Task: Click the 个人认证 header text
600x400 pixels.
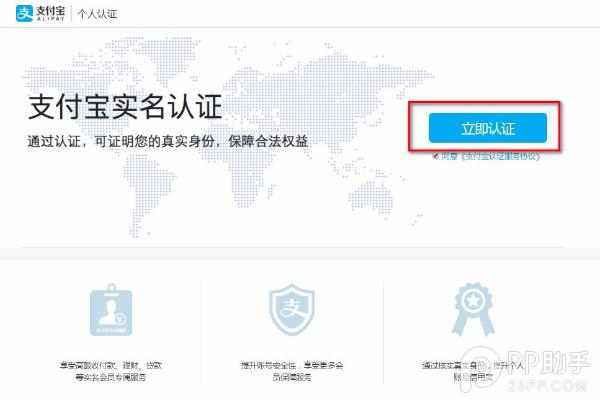Action: [x=97, y=14]
